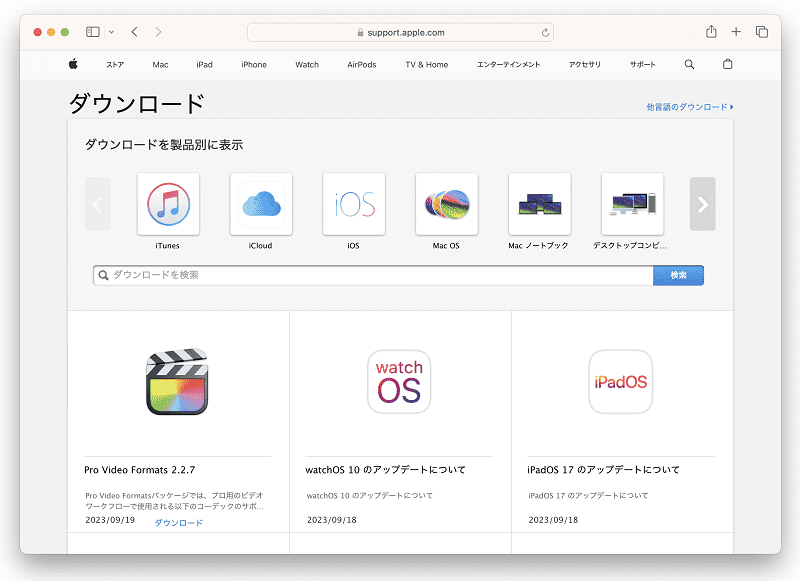Select the Mac OS product icon

447,204
